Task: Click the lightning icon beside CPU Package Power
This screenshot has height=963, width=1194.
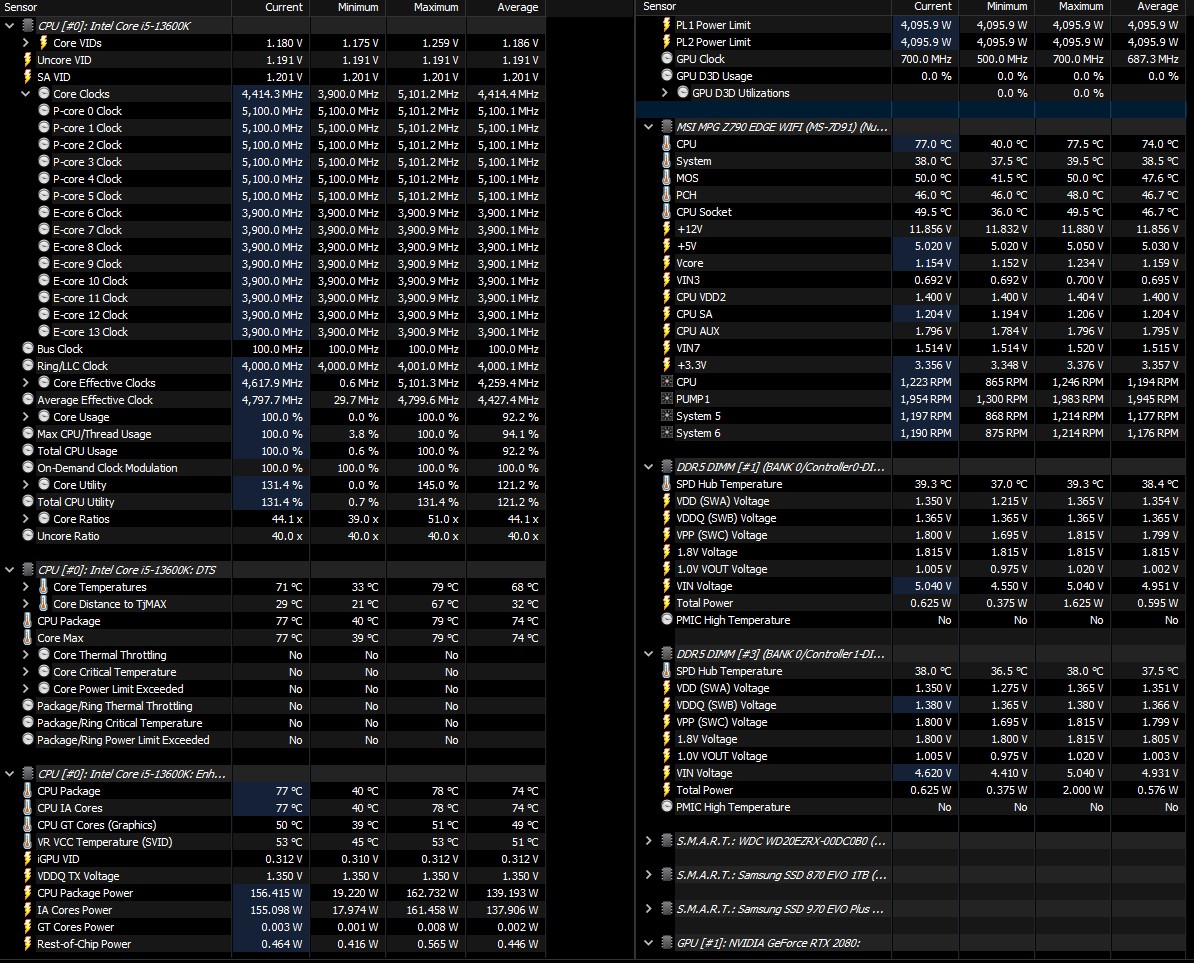Action: [27, 893]
